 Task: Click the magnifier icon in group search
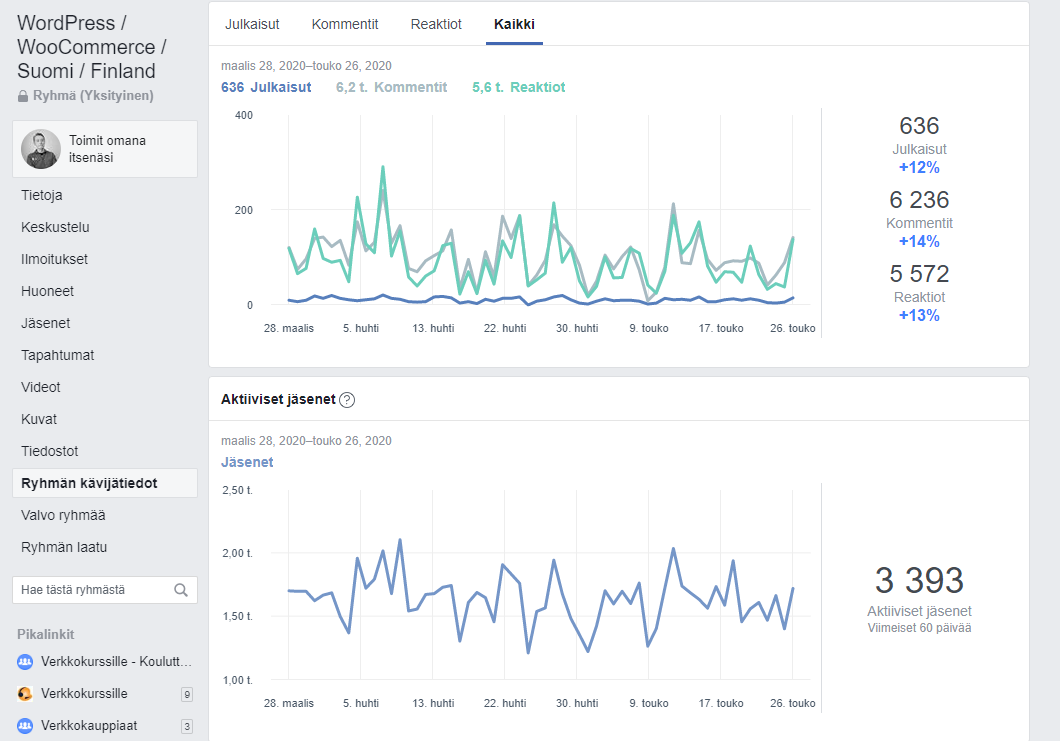181,590
